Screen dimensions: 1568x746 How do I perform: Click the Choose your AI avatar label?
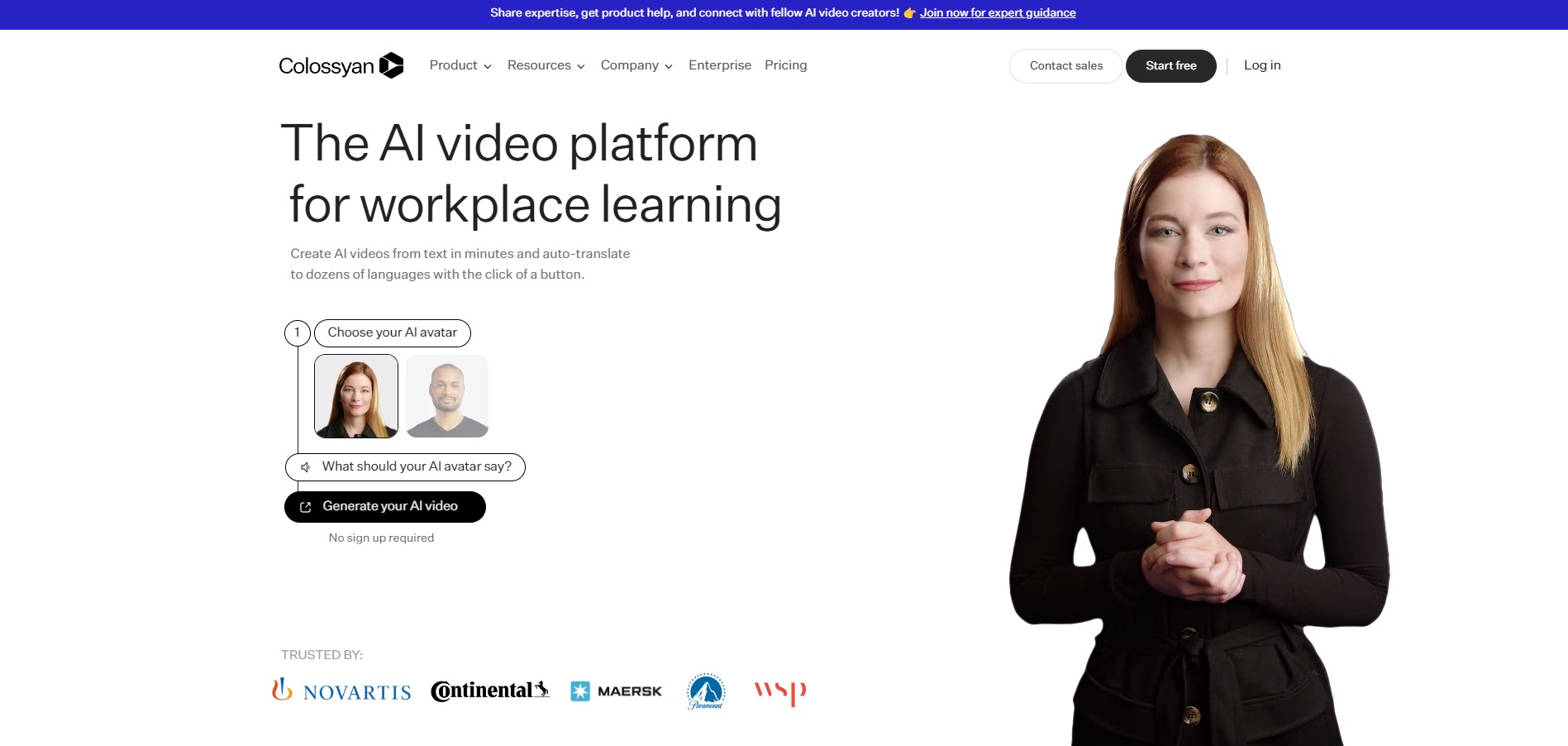393,332
